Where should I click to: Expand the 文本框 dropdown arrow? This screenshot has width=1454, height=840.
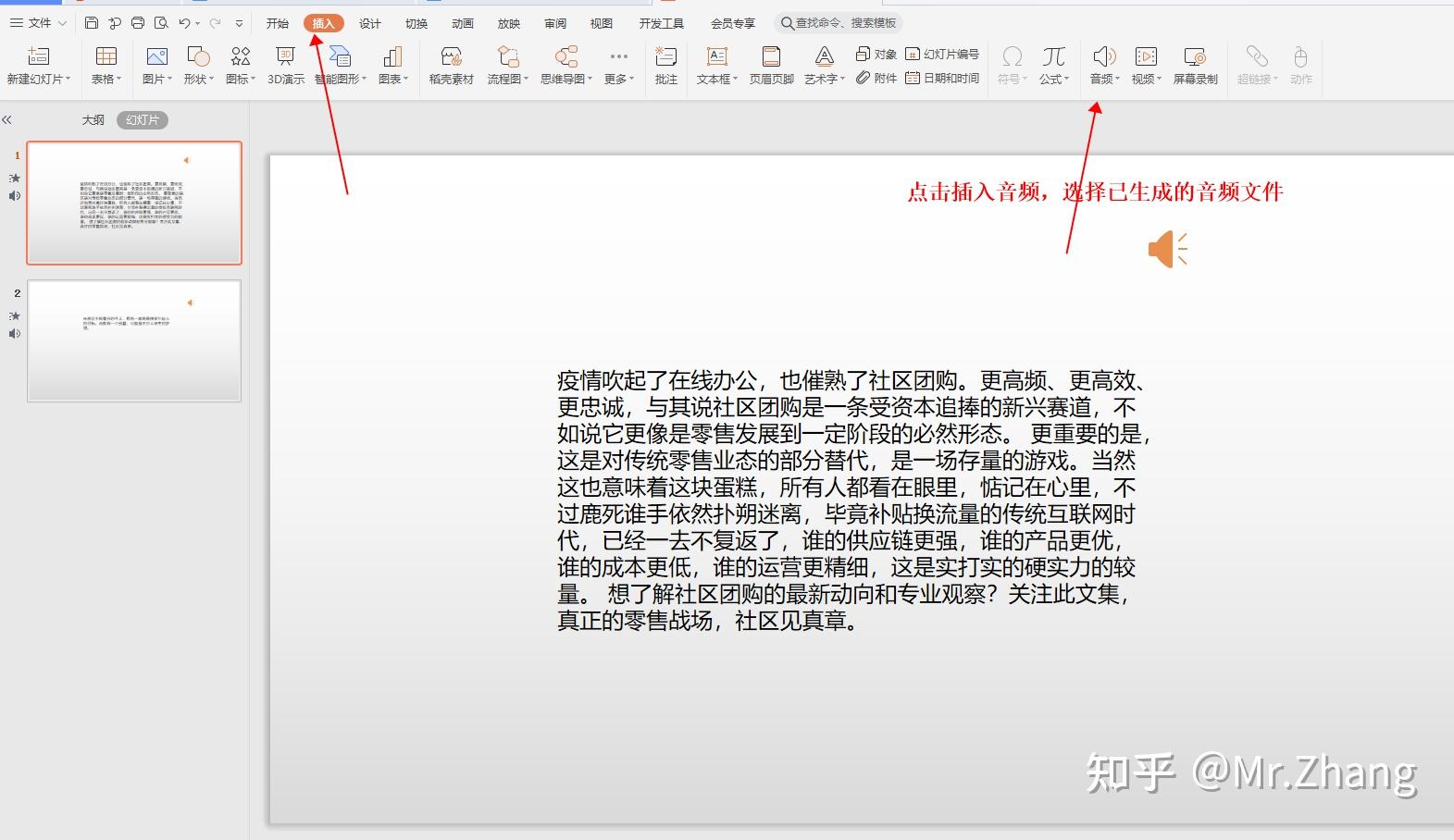[735, 79]
